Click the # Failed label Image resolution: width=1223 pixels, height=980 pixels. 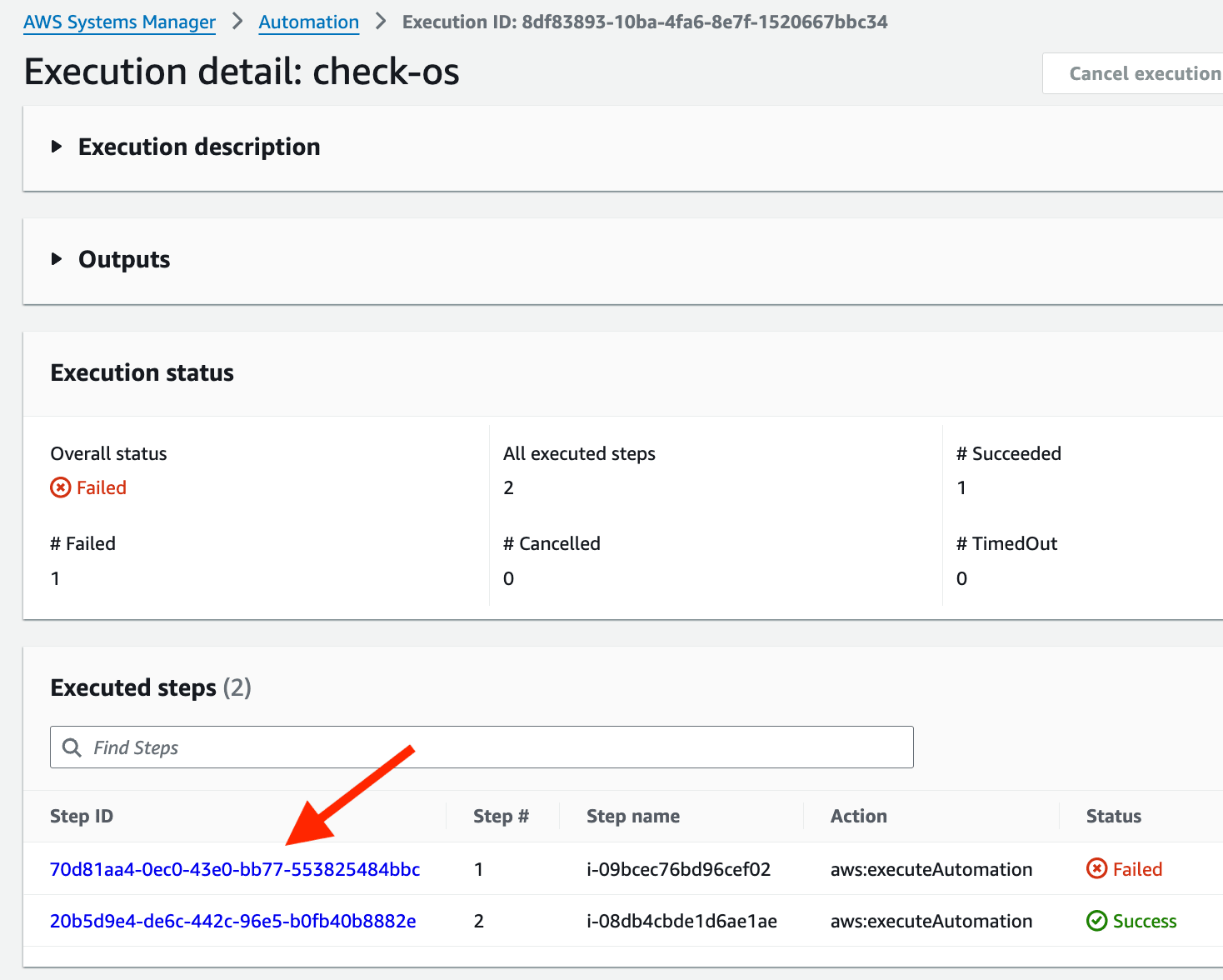coord(82,543)
